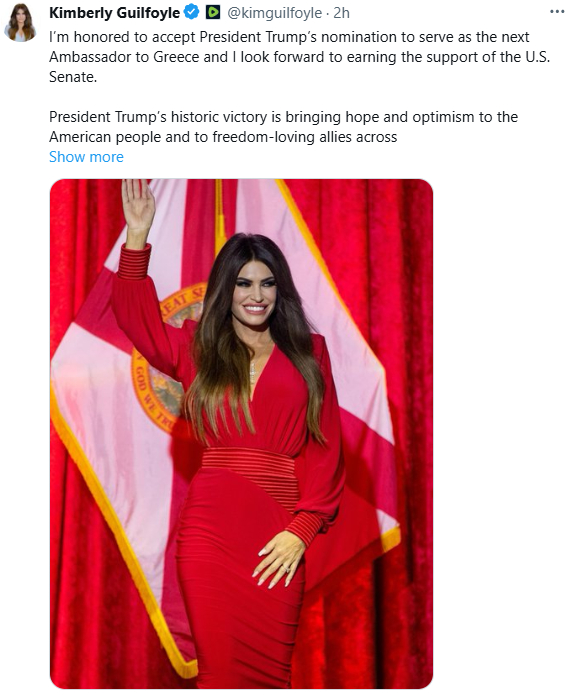Open the @kimguilfoyle handle link
574x695 pixels.
274,13
